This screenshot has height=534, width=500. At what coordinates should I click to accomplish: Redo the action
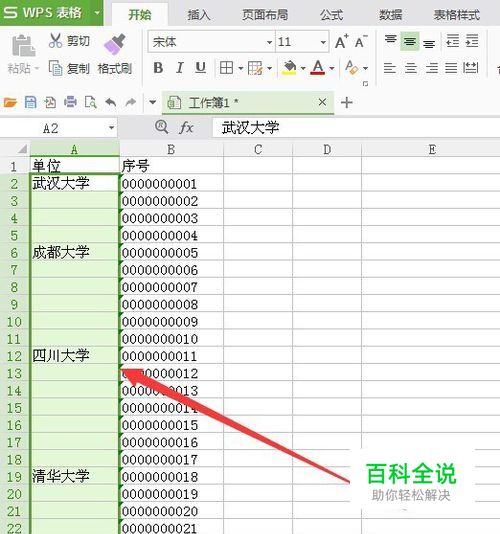[x=130, y=102]
